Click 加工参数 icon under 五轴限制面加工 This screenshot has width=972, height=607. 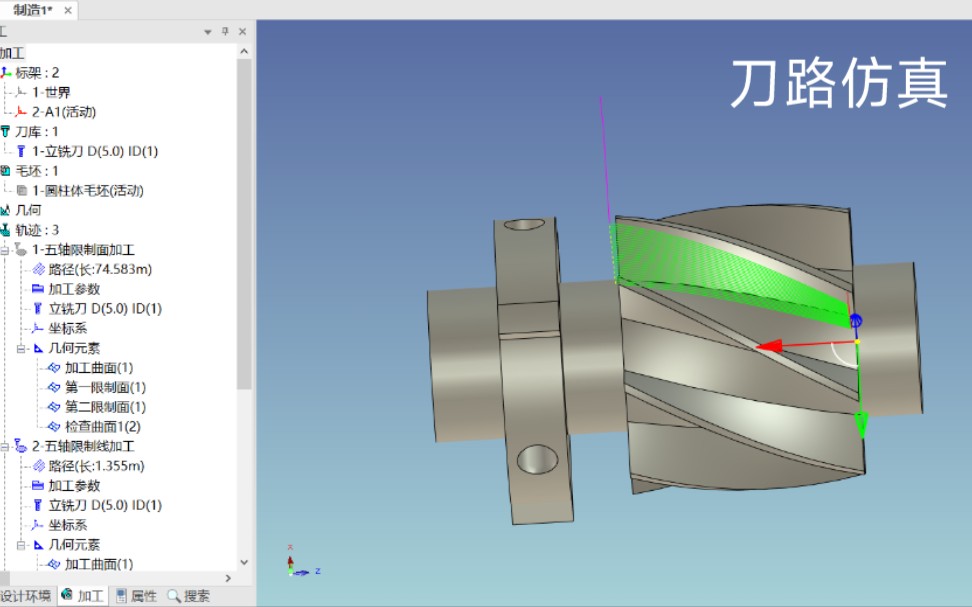tap(38, 289)
